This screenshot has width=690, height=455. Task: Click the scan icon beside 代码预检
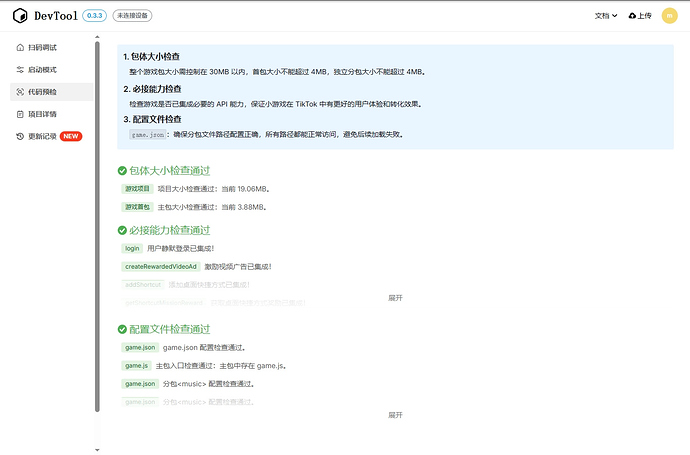[x=20, y=92]
